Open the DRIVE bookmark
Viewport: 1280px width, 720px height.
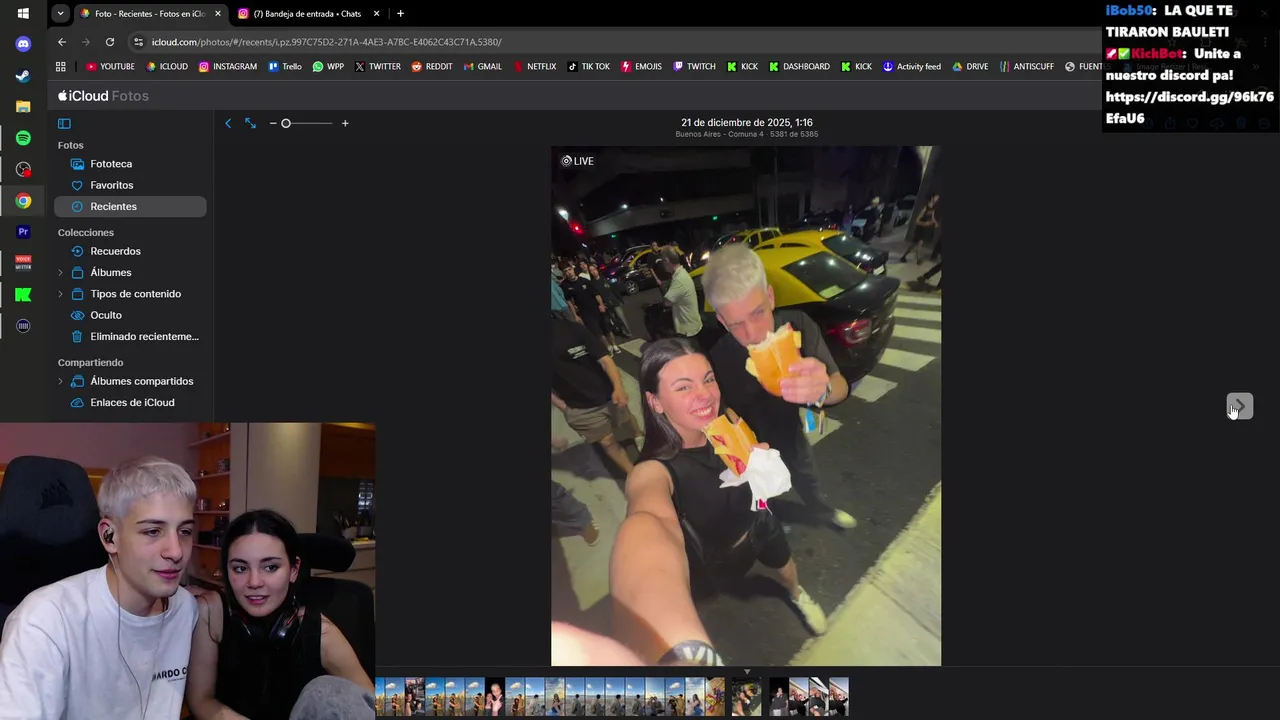click(x=970, y=67)
